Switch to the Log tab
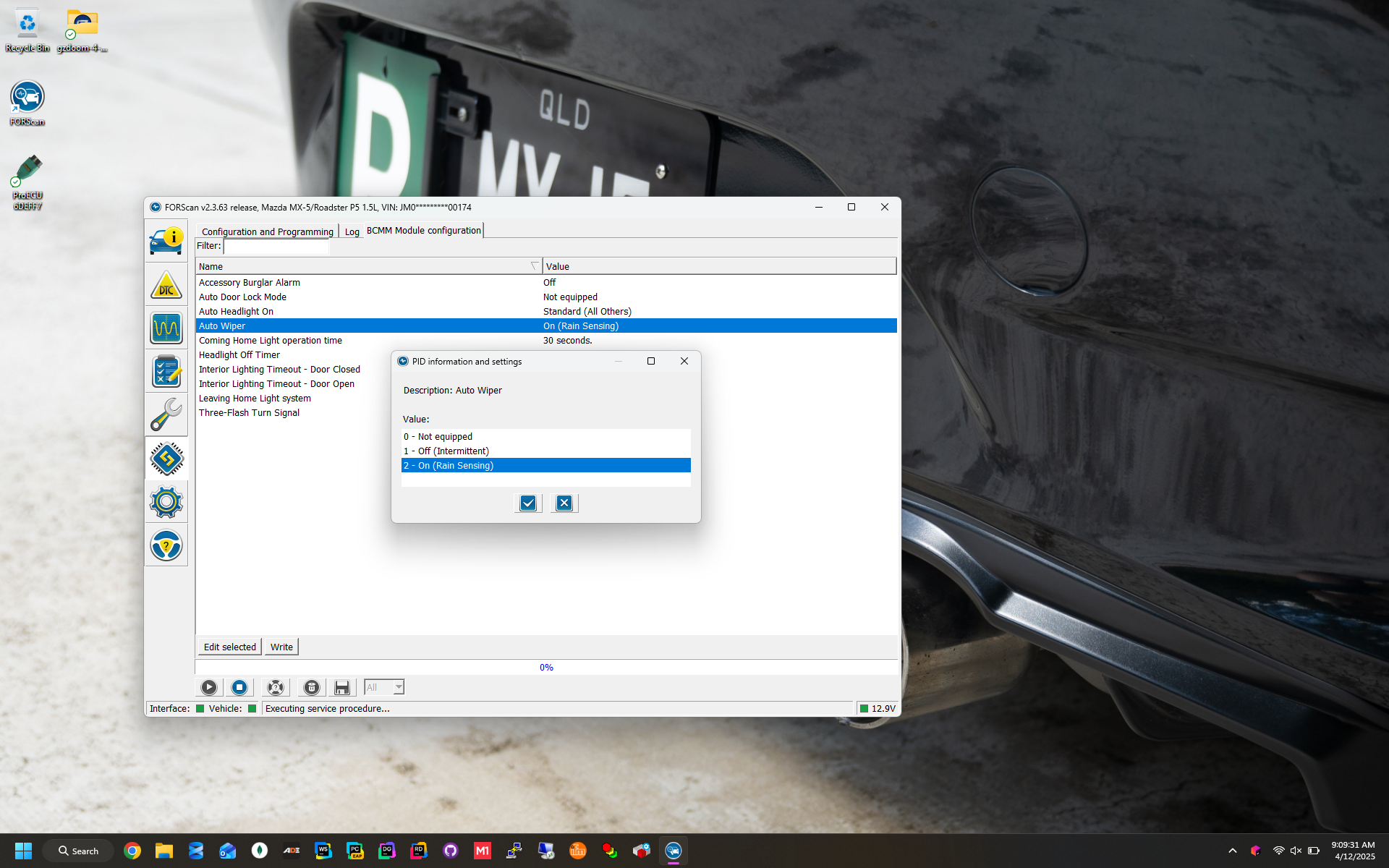 point(352,231)
